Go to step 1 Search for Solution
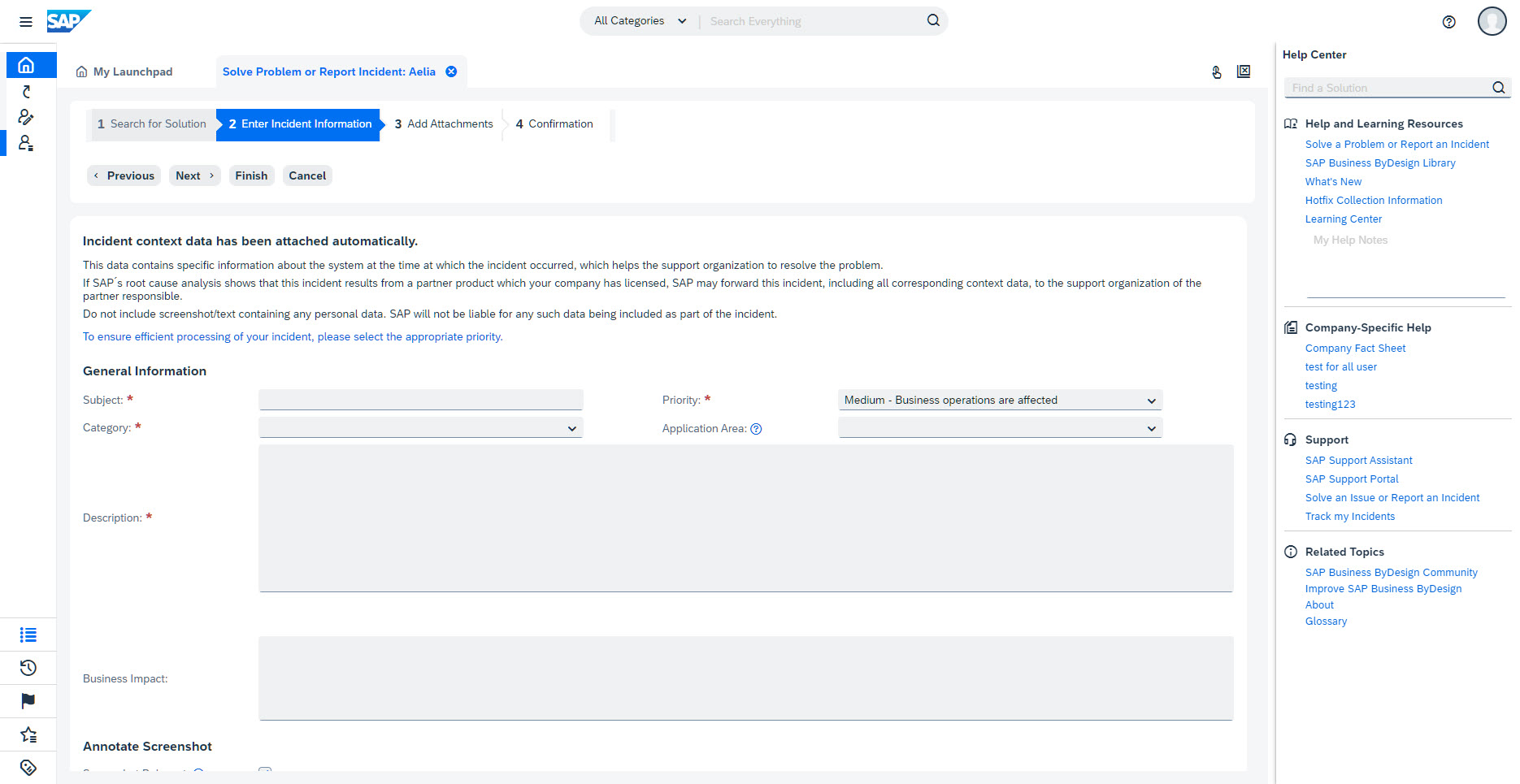 [152, 124]
